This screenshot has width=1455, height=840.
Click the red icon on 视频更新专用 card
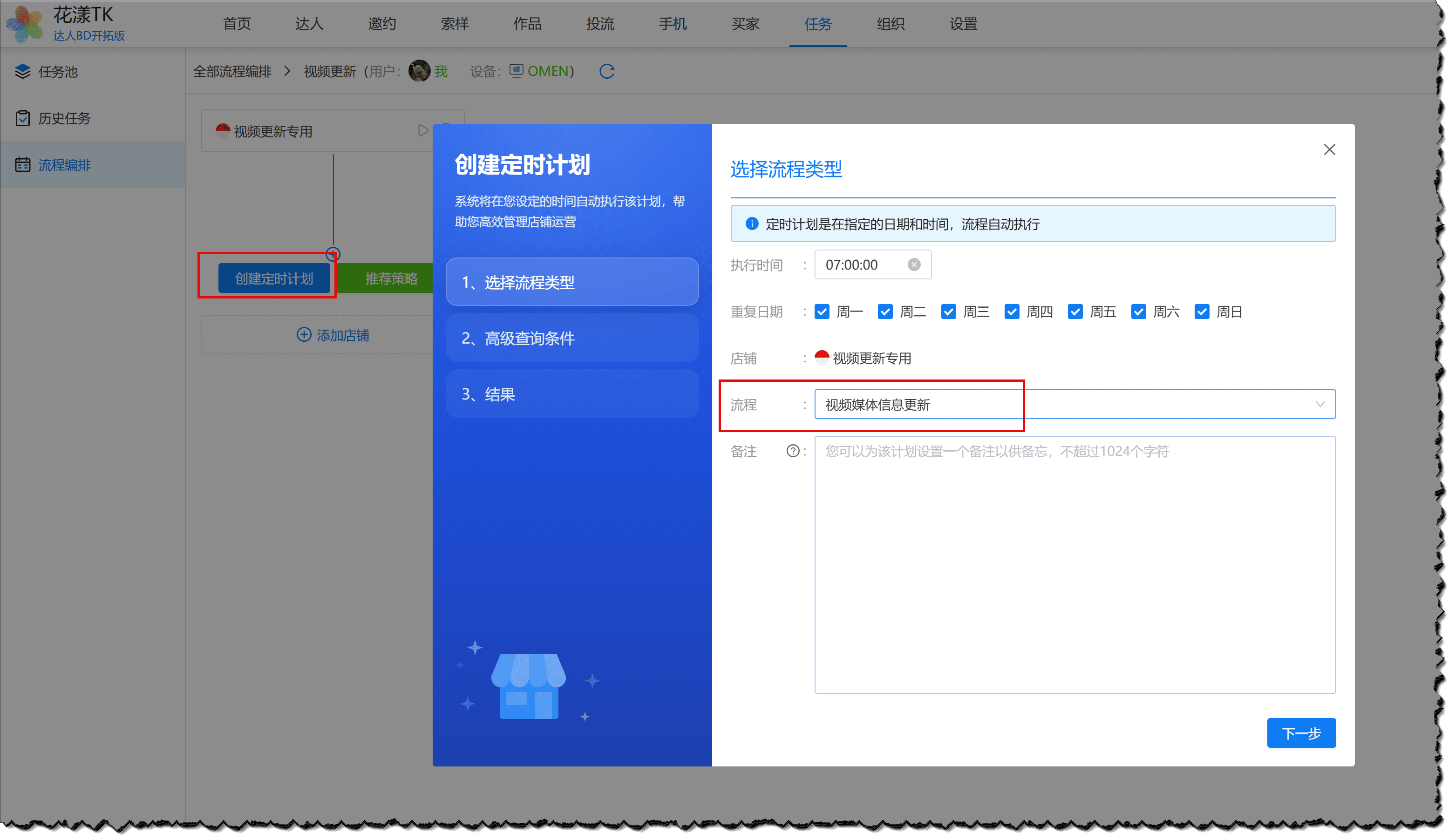click(223, 131)
